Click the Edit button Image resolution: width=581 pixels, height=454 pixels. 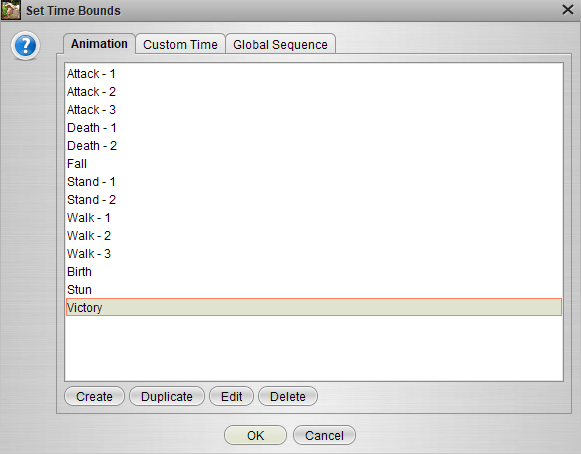point(232,396)
